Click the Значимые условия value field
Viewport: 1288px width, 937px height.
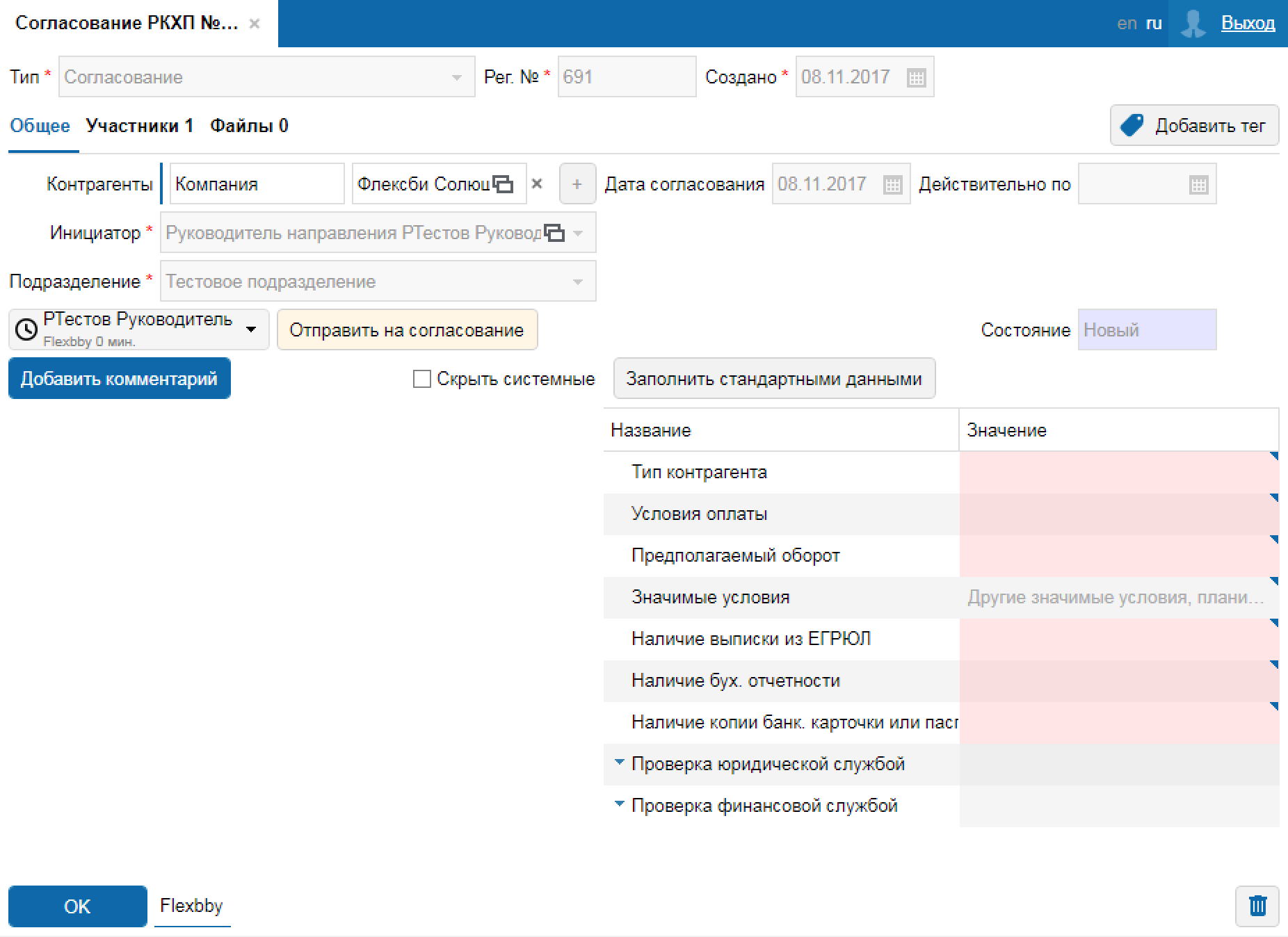click(1115, 598)
